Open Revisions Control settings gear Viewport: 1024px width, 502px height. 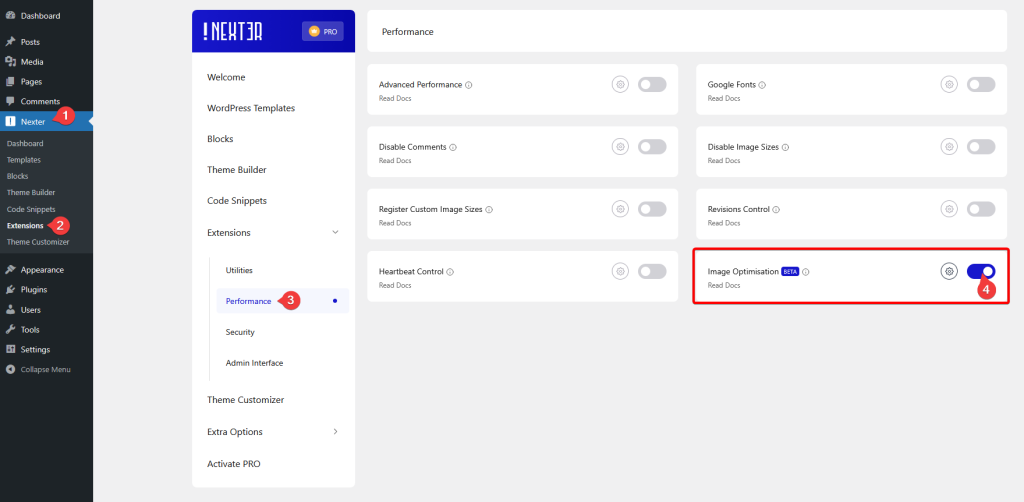pyautogui.click(x=949, y=209)
